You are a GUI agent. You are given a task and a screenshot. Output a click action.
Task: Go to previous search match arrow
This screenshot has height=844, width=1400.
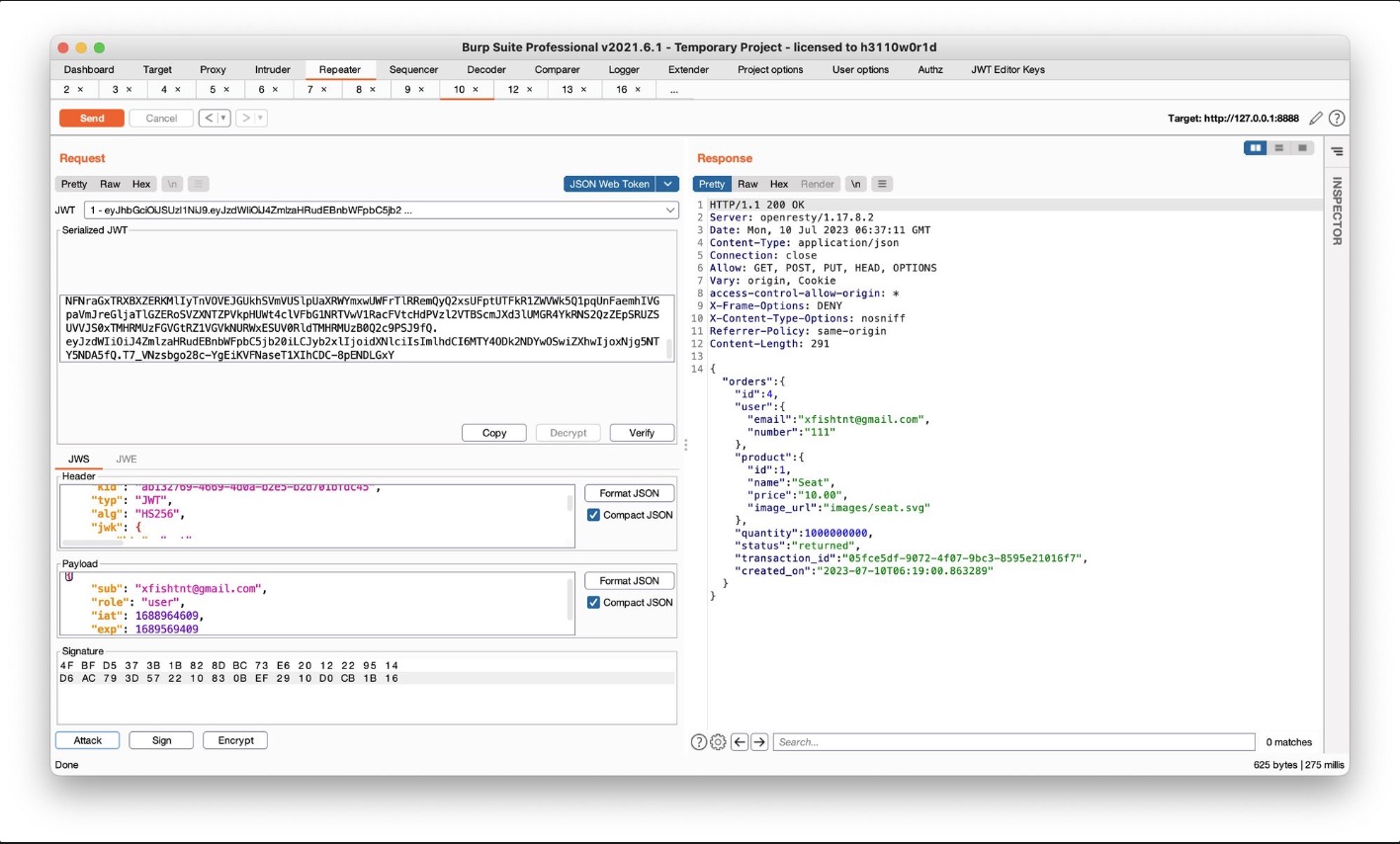(x=740, y=742)
